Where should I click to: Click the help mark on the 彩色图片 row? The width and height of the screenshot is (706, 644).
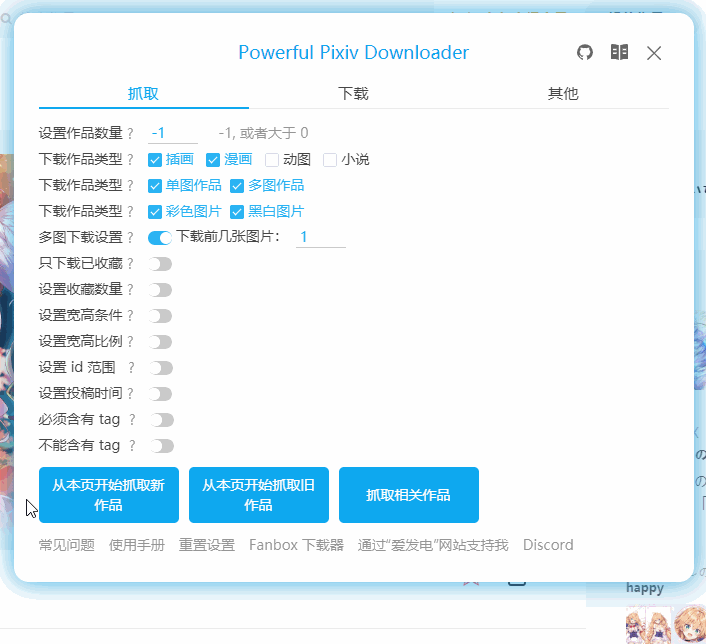pos(130,212)
